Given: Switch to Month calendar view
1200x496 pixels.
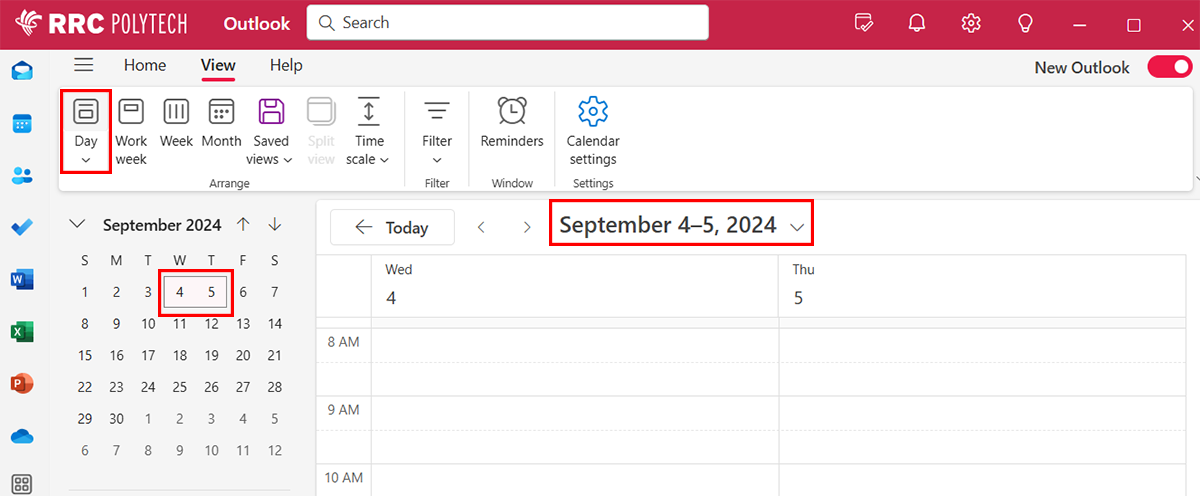Looking at the screenshot, I should pyautogui.click(x=221, y=124).
